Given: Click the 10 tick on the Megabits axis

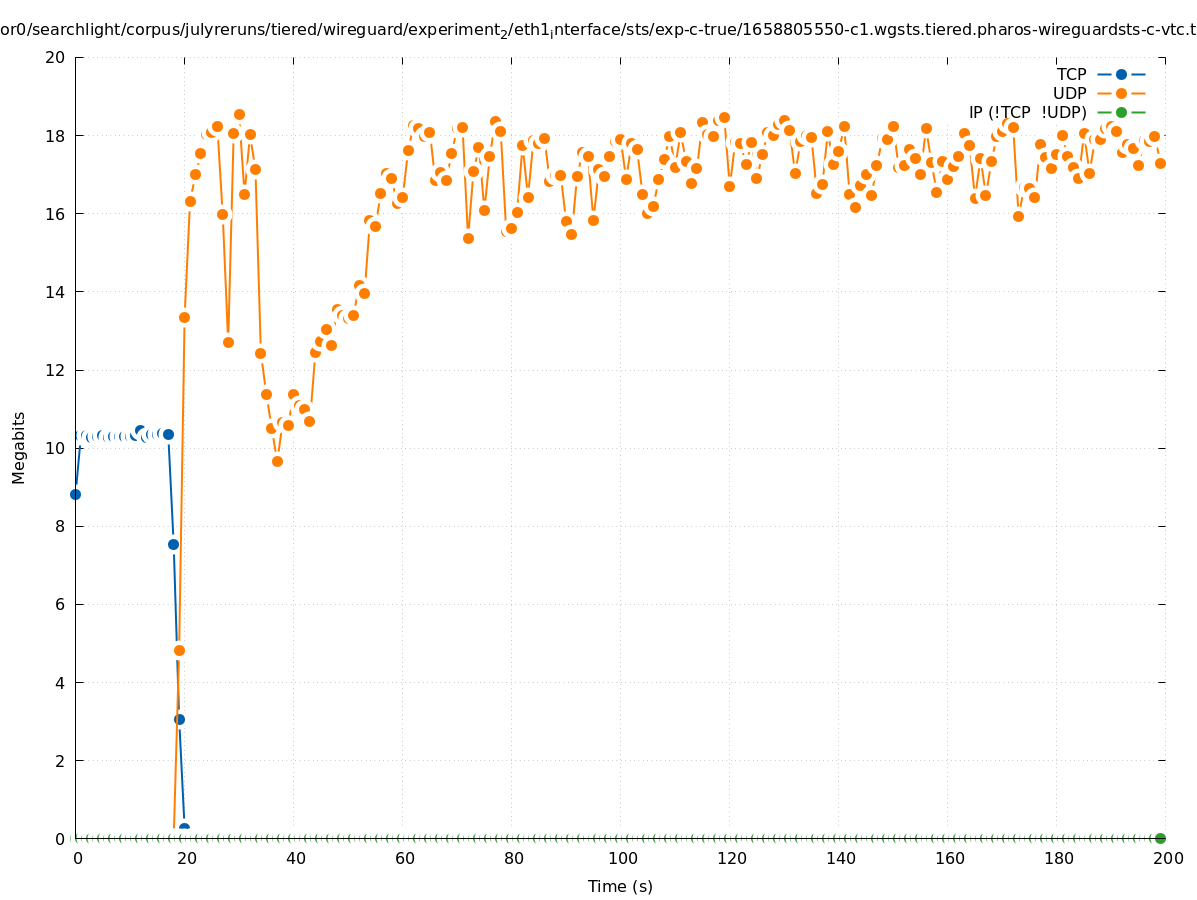Looking at the screenshot, I should tap(56, 448).
